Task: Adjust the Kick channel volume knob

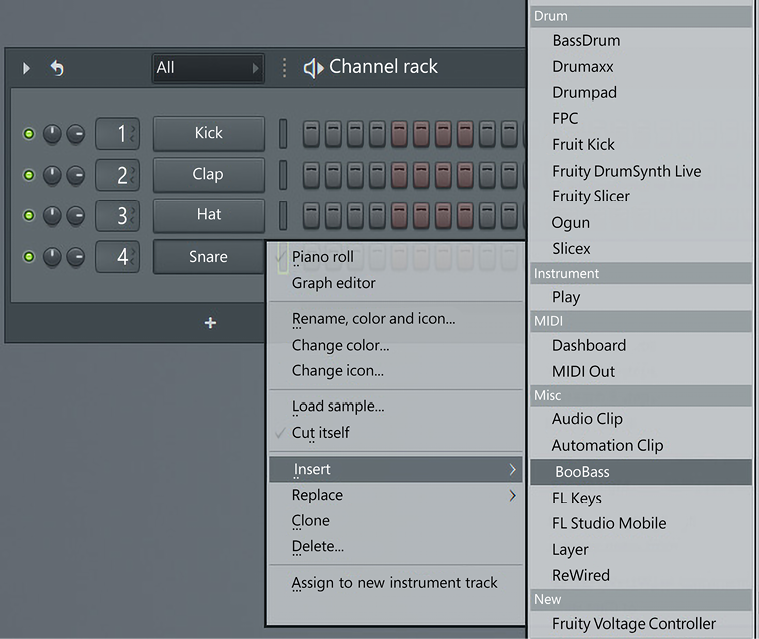Action: [76, 134]
